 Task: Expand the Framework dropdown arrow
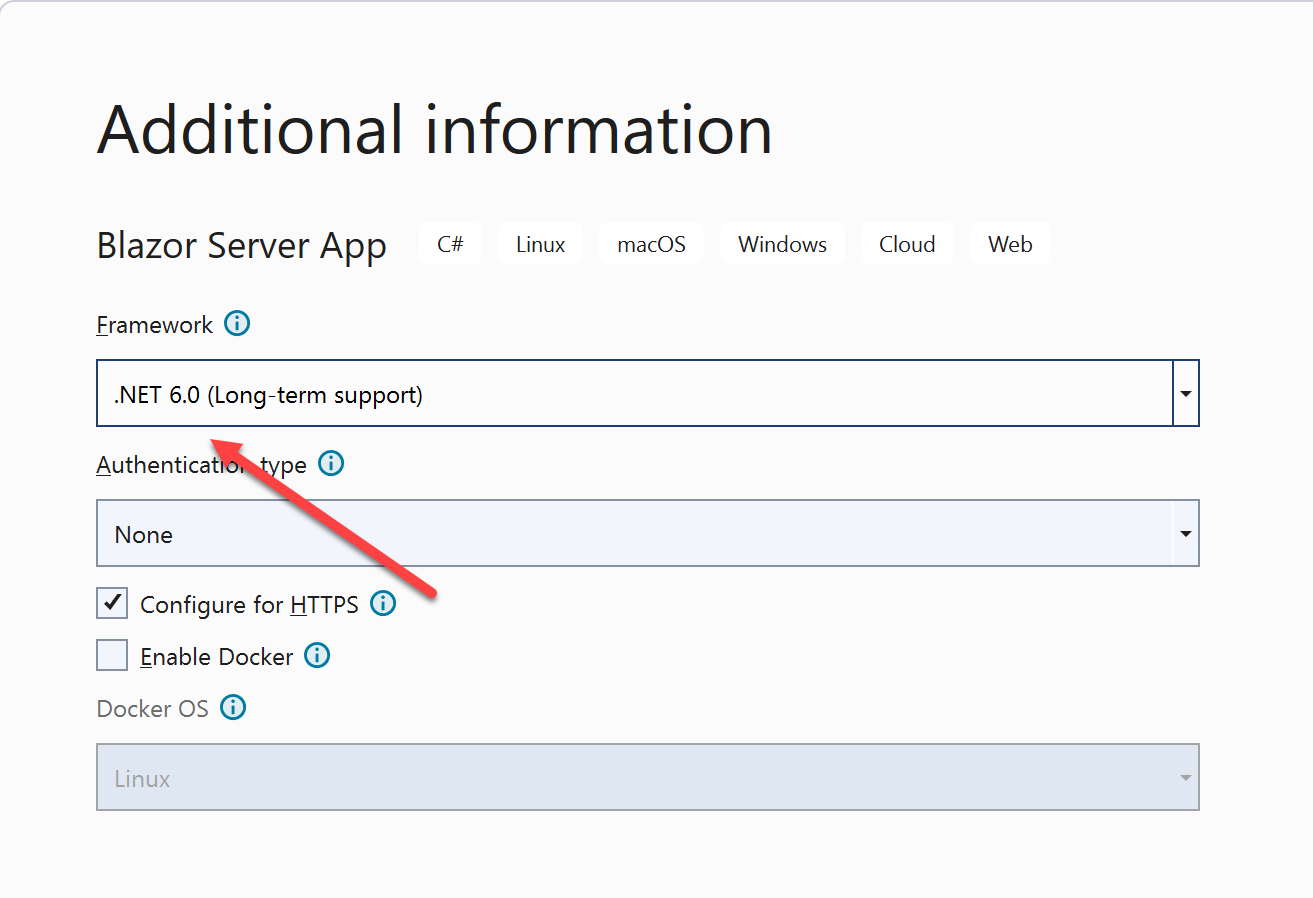1185,394
